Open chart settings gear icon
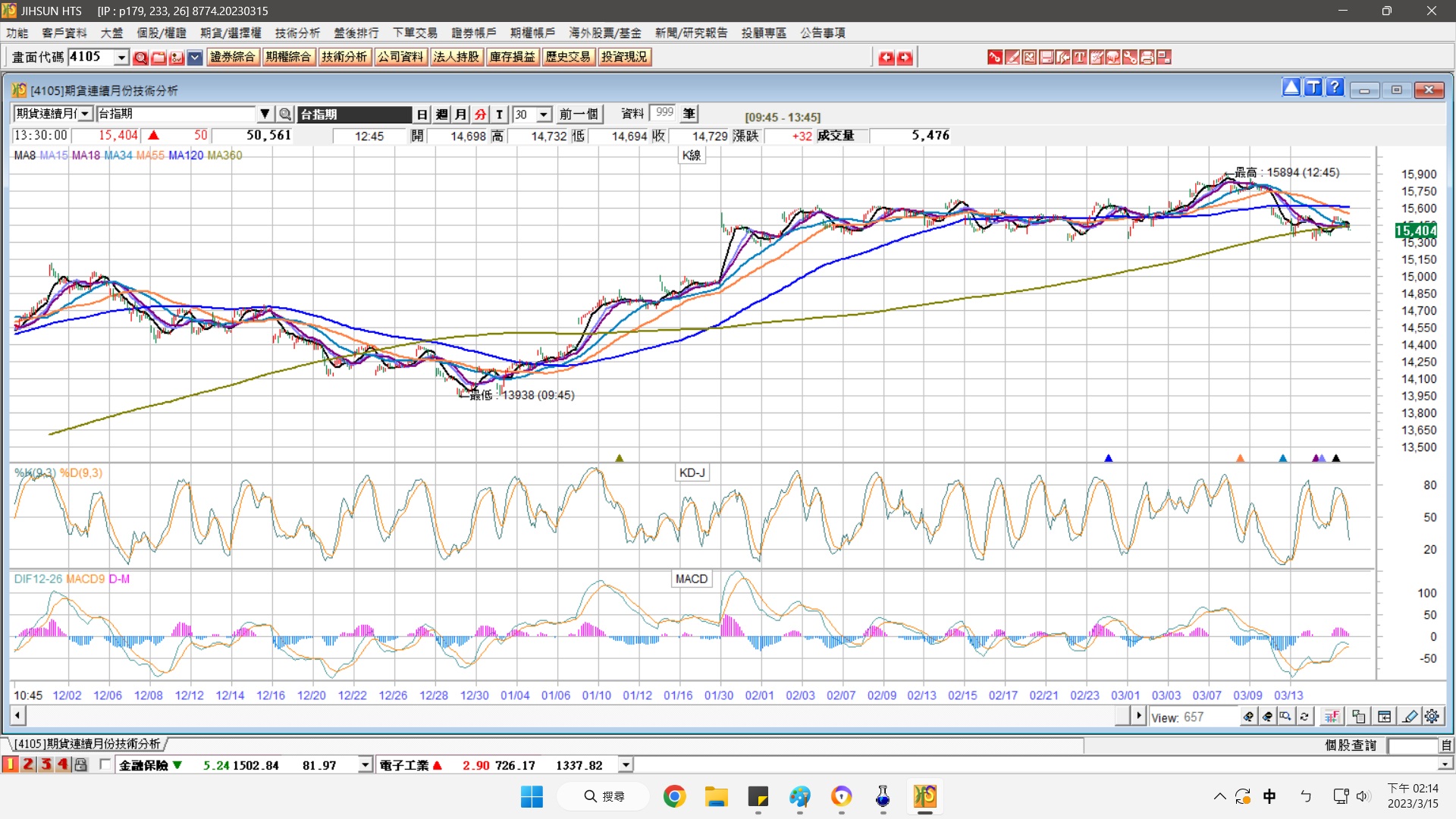This screenshot has width=1456, height=819. [x=1432, y=717]
